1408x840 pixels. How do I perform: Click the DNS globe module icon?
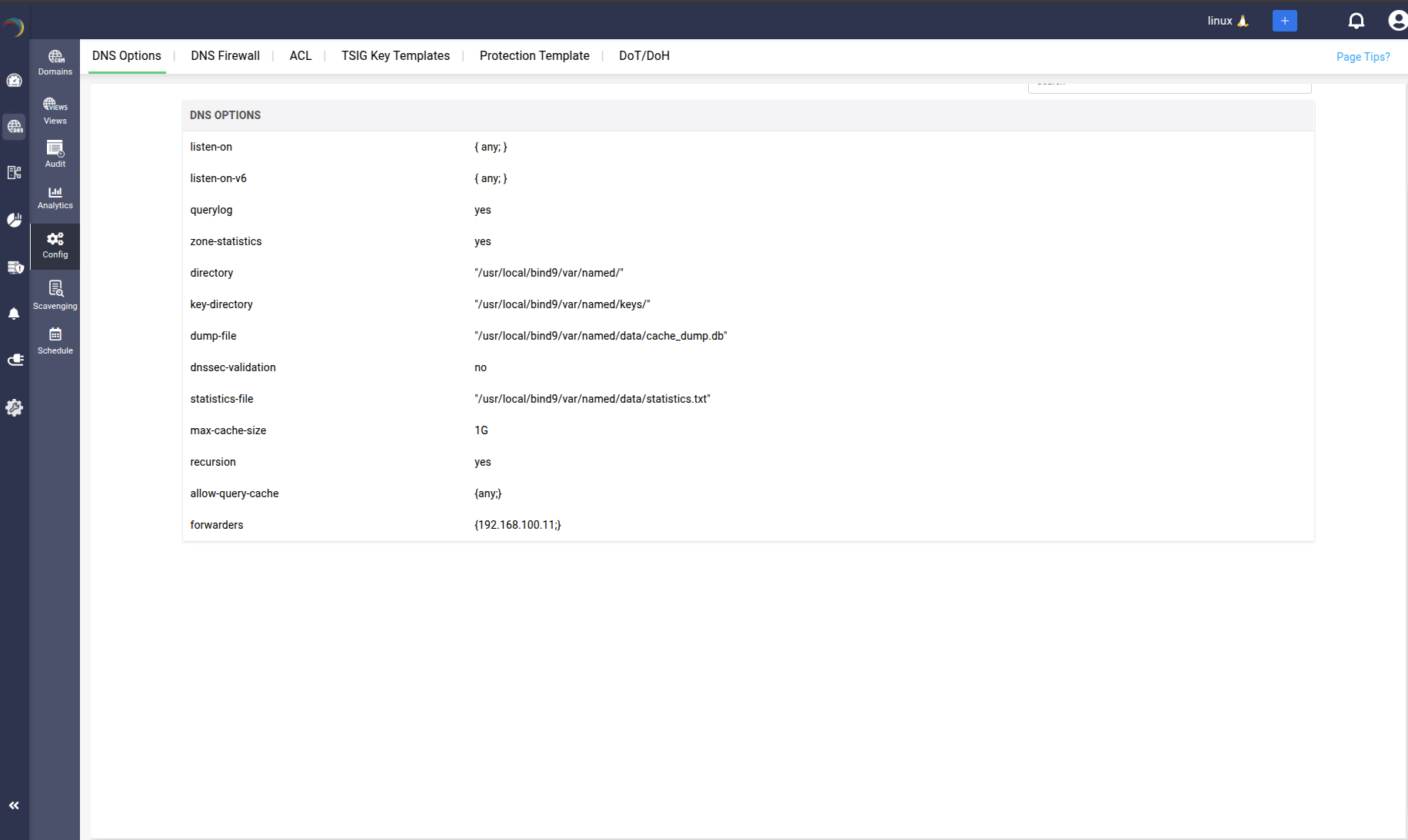(x=15, y=127)
